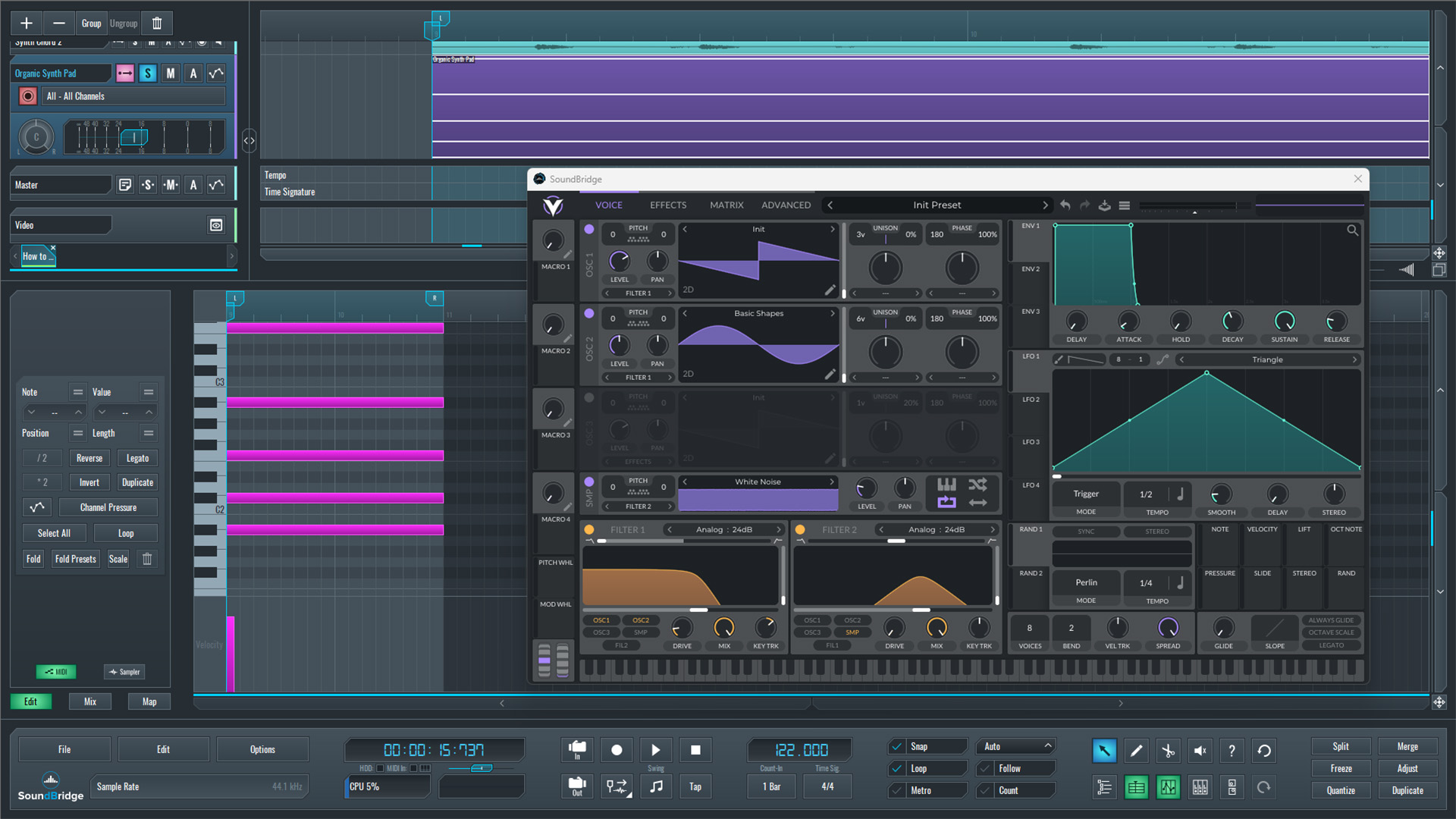Open the Count-In 1 Bar selector
The width and height of the screenshot is (1456, 819).
(772, 786)
